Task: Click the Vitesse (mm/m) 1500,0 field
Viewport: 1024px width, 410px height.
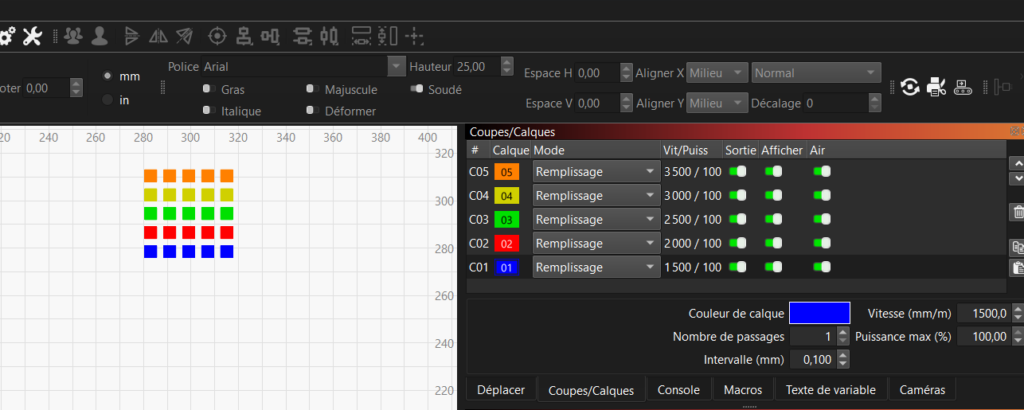Action: tap(983, 313)
